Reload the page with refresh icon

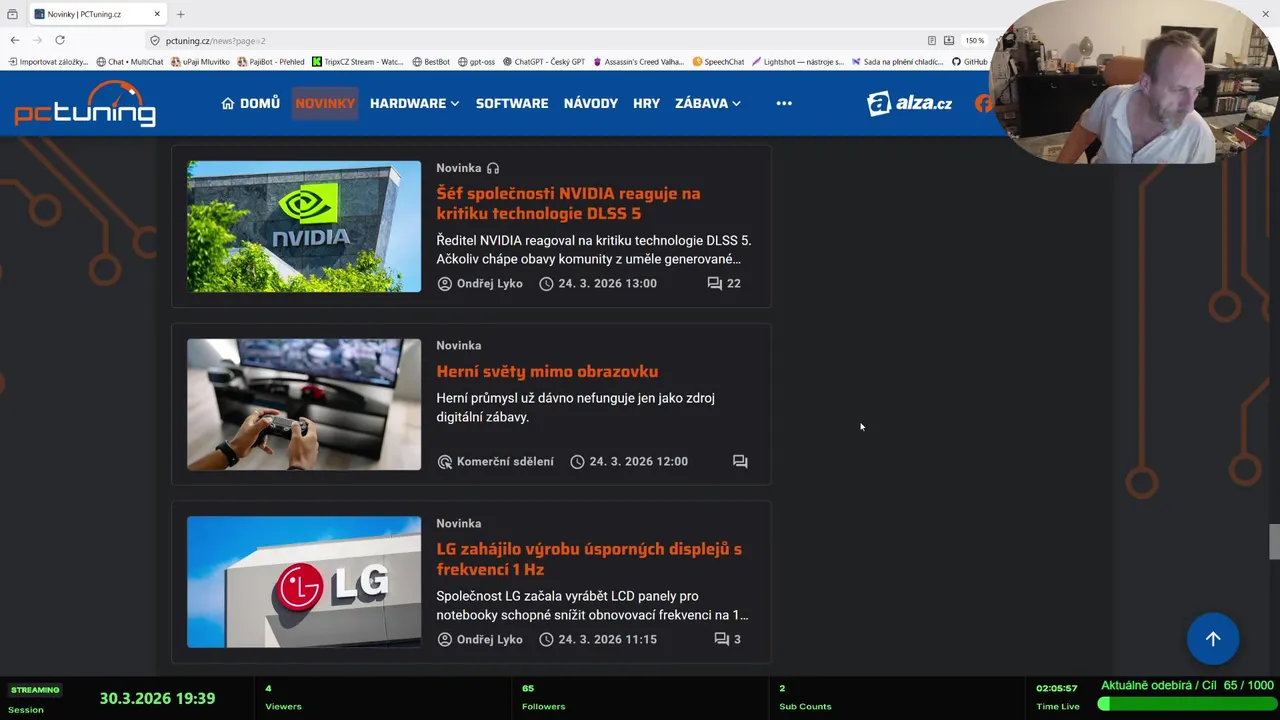pos(60,40)
